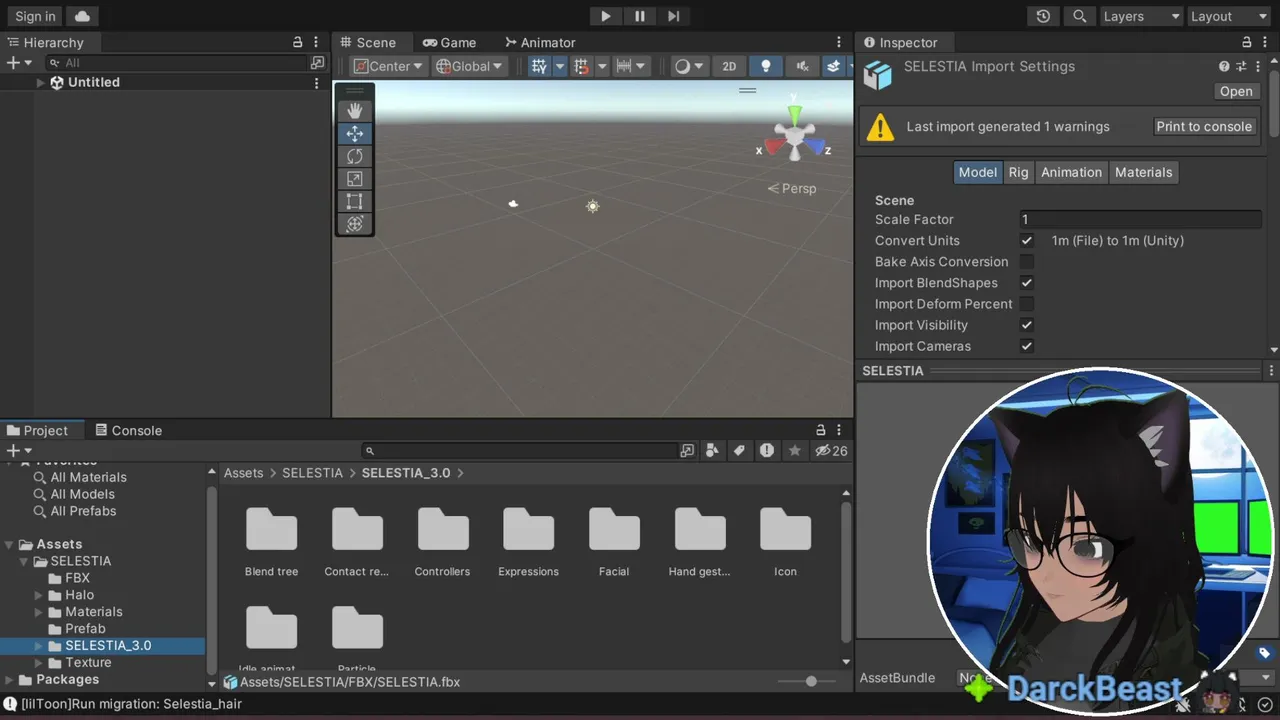Toggle grid snapping magnet icon
Screen dimensions: 1280x720
click(x=581, y=67)
